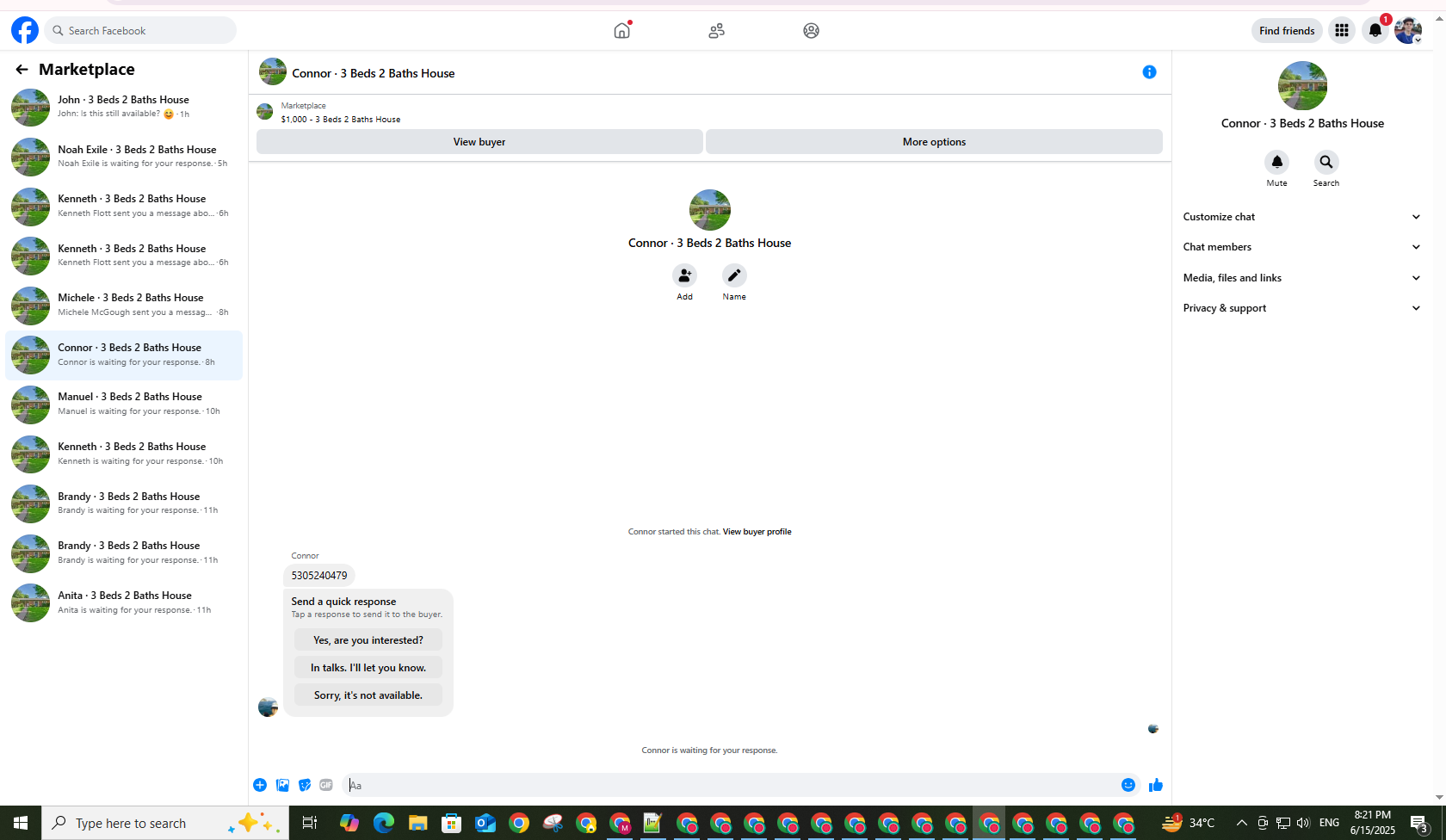
Task: Attach a photo using the image icon
Action: [282, 785]
